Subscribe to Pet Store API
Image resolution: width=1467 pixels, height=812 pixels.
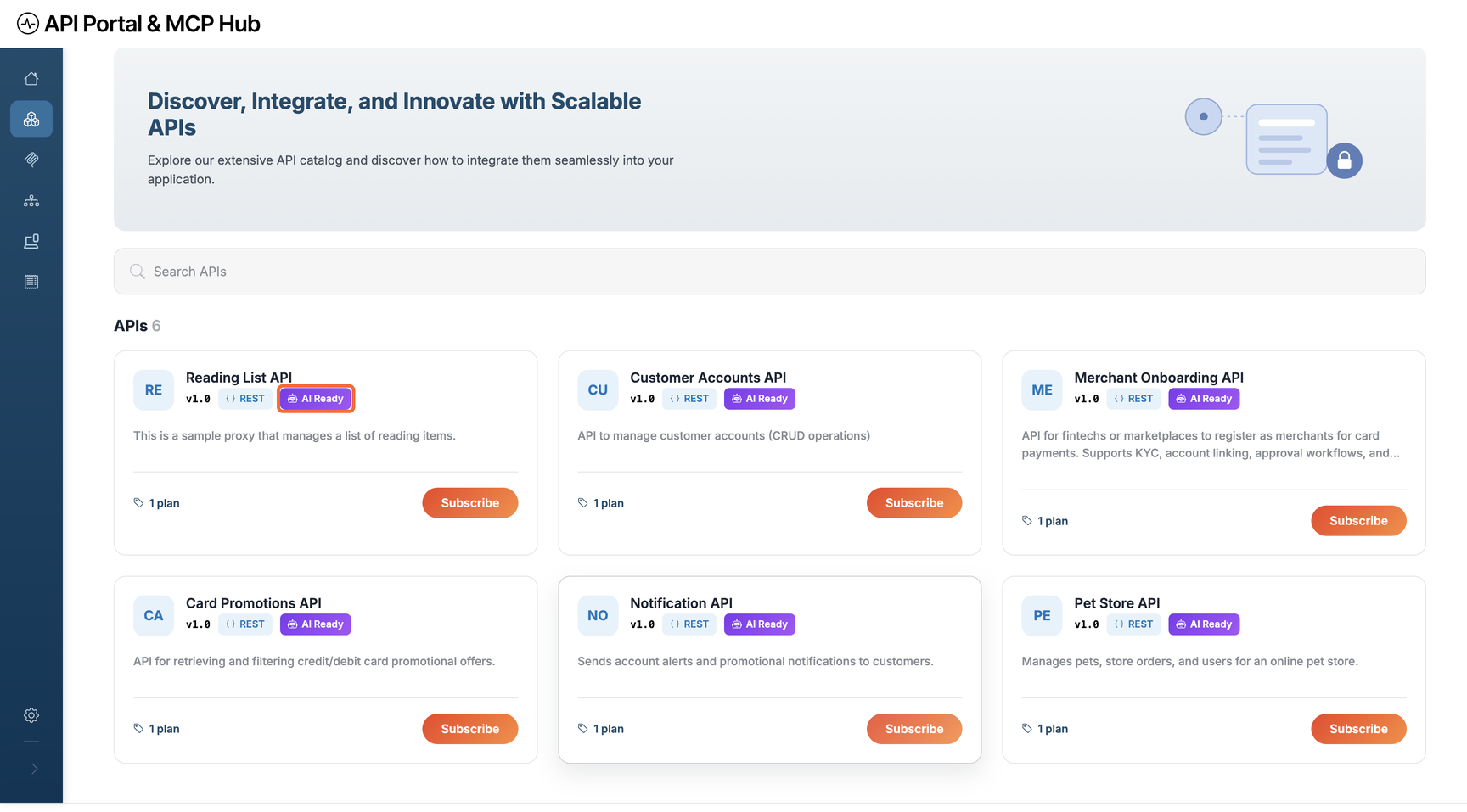[1358, 729]
